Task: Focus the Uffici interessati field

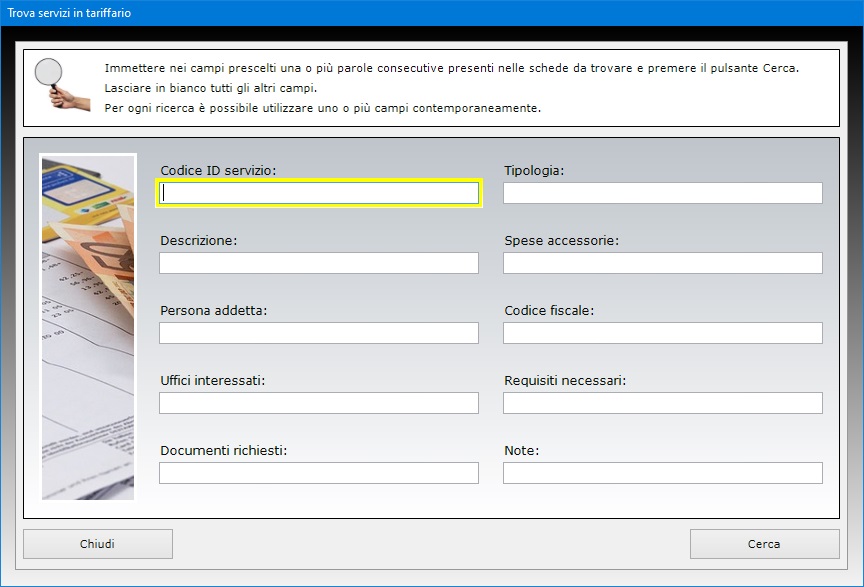Action: point(319,403)
